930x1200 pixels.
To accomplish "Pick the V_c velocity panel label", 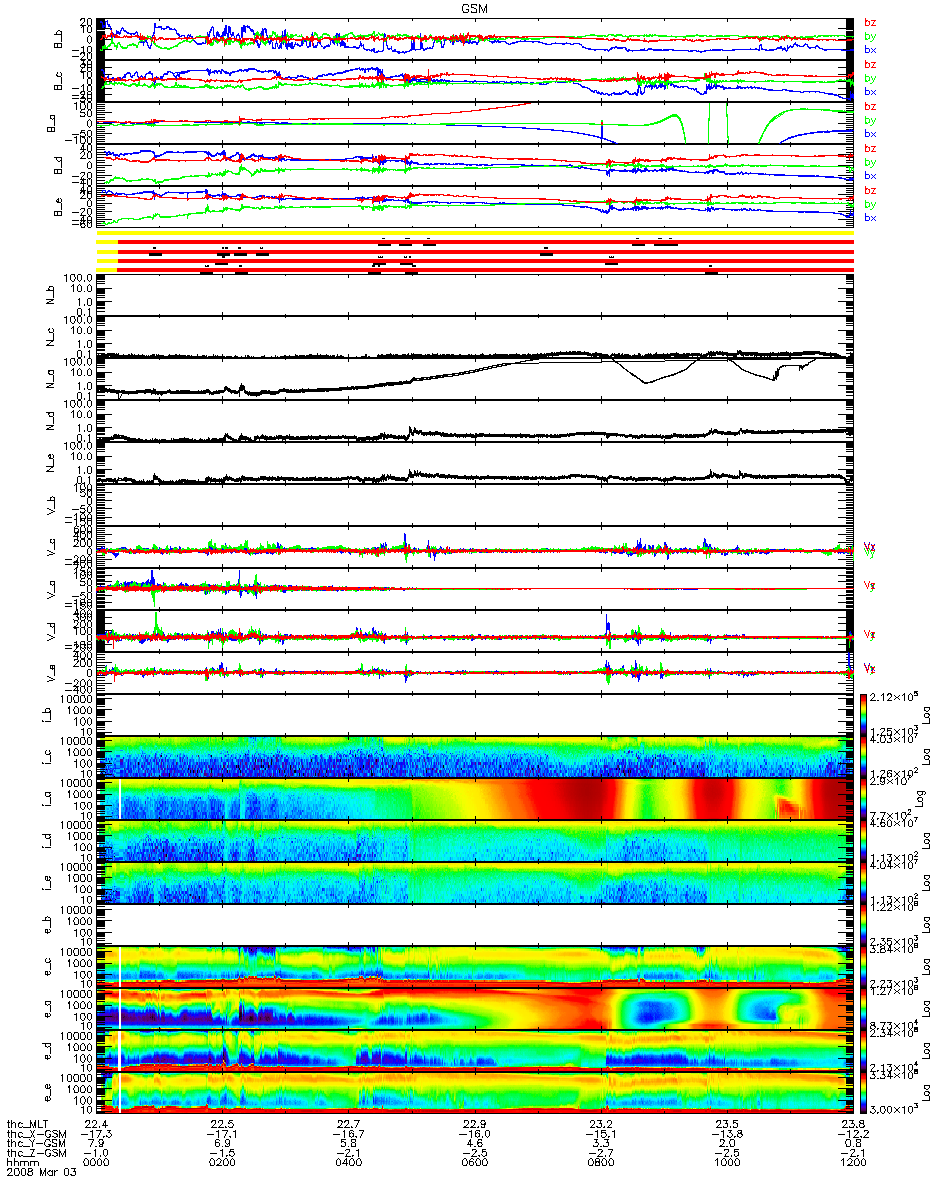I will pyautogui.click(x=52, y=546).
